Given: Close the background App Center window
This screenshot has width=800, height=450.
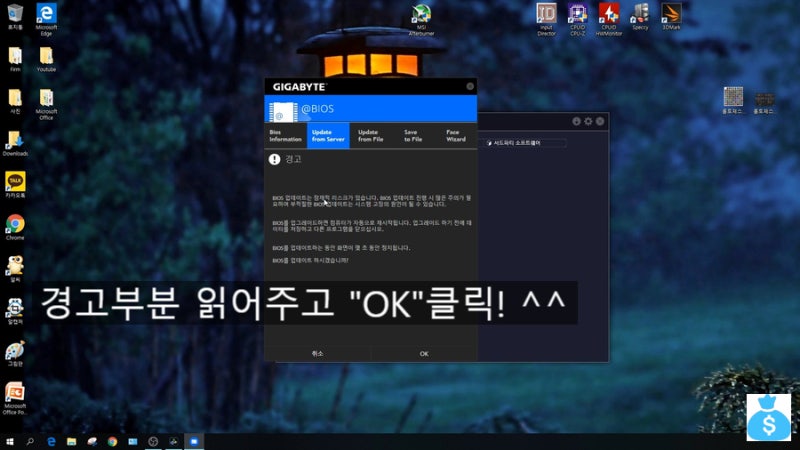Looking at the screenshot, I should (600, 121).
